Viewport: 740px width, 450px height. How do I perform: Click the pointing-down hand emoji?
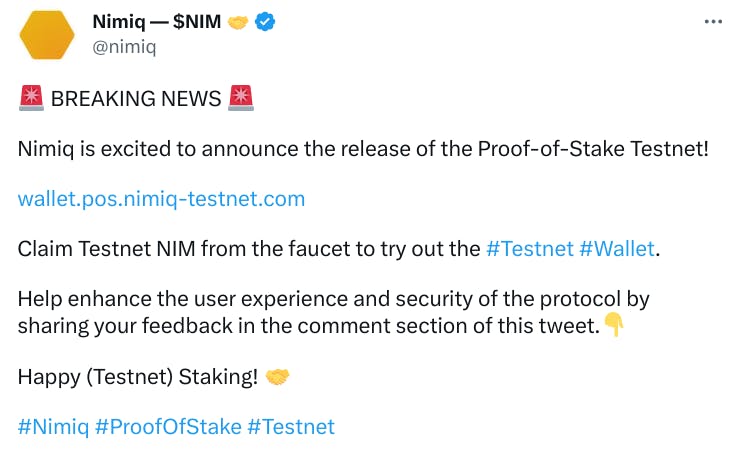(x=614, y=326)
